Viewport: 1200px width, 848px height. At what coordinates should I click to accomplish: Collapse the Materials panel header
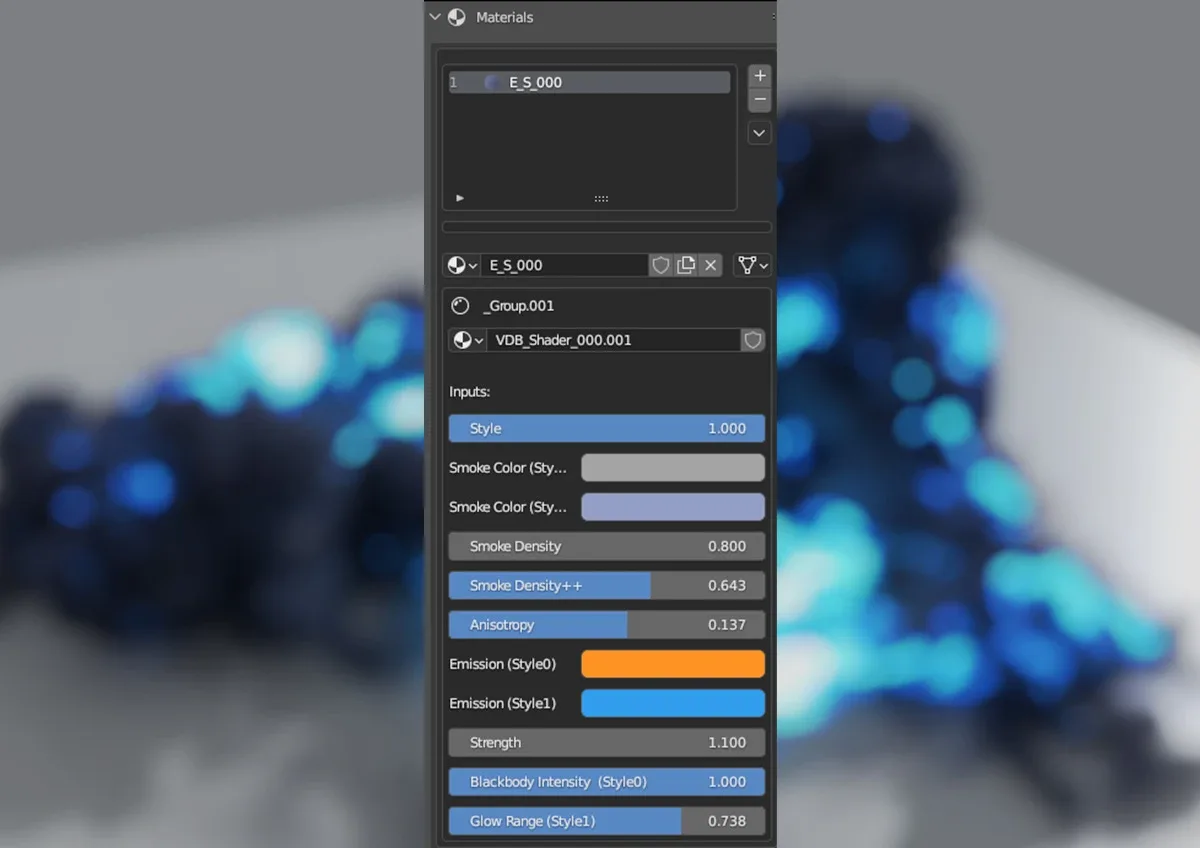(x=435, y=17)
